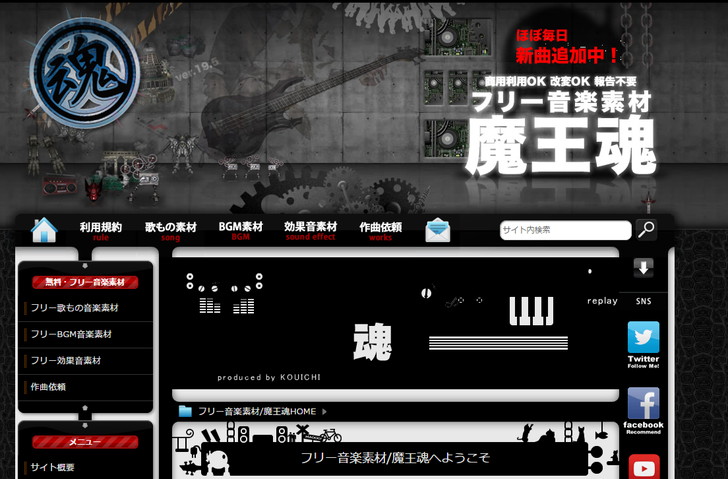Click the blue folder breadcrumb icon

tap(185, 411)
